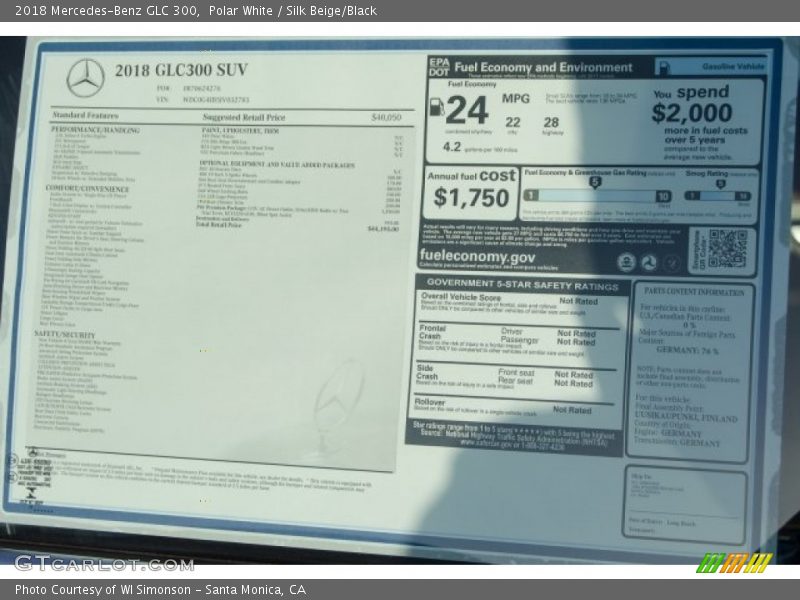
Task: Select the highway MPG value 28
Action: coord(552,122)
